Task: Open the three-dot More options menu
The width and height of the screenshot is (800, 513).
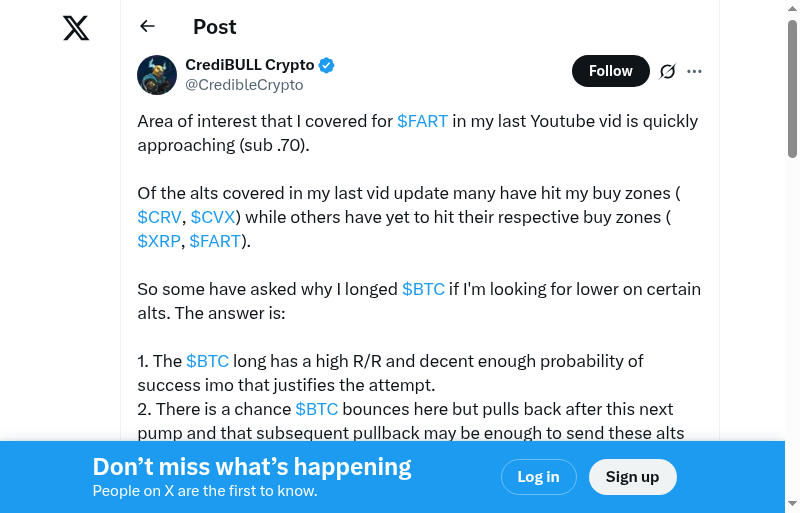Action: 695,71
